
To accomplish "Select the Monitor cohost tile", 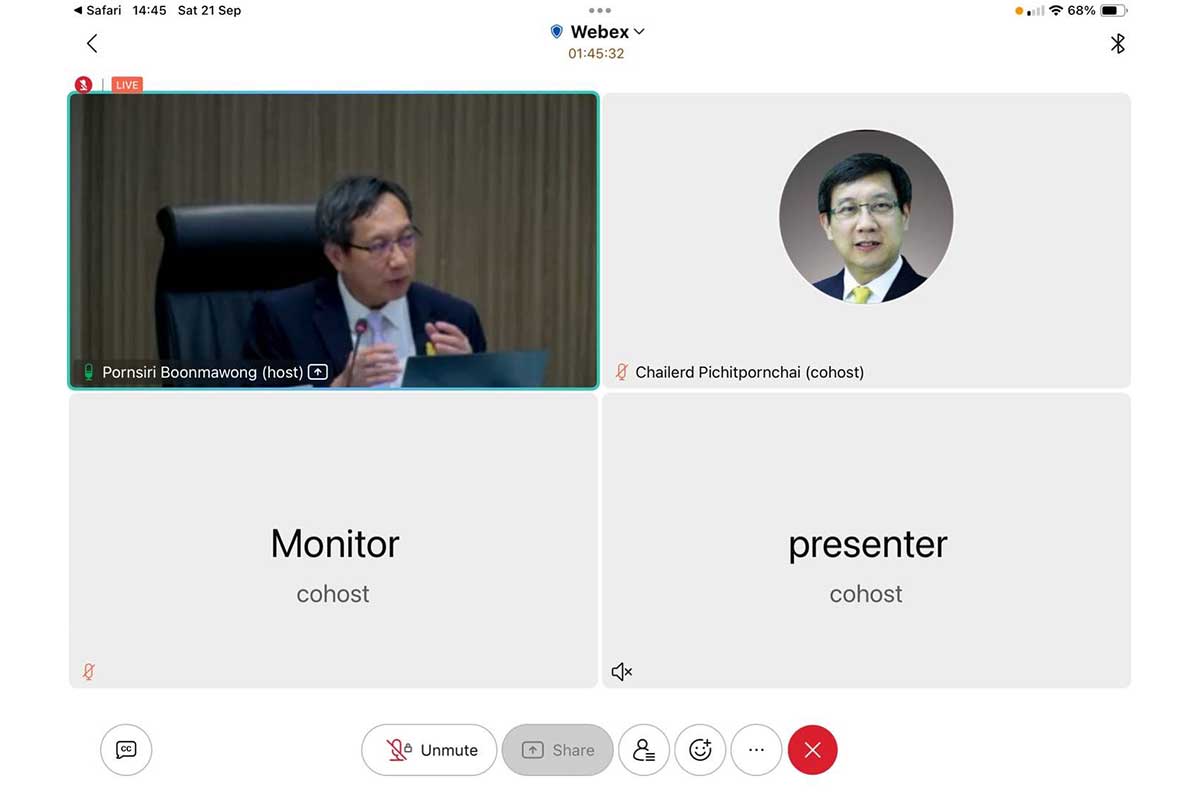I will point(333,540).
